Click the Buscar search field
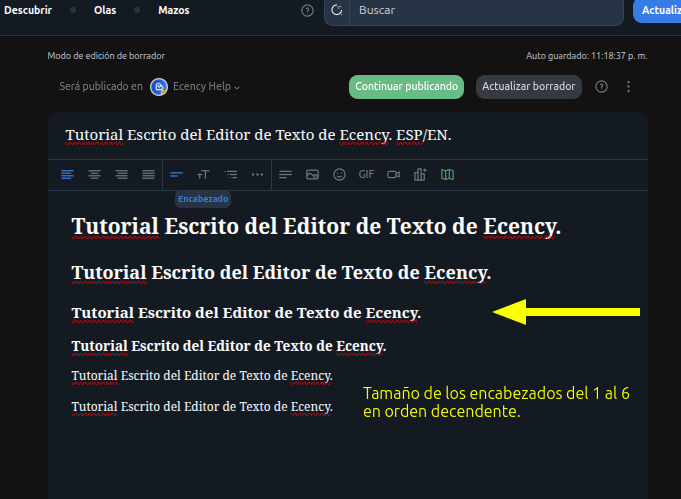The height and width of the screenshot is (499, 681). click(486, 10)
